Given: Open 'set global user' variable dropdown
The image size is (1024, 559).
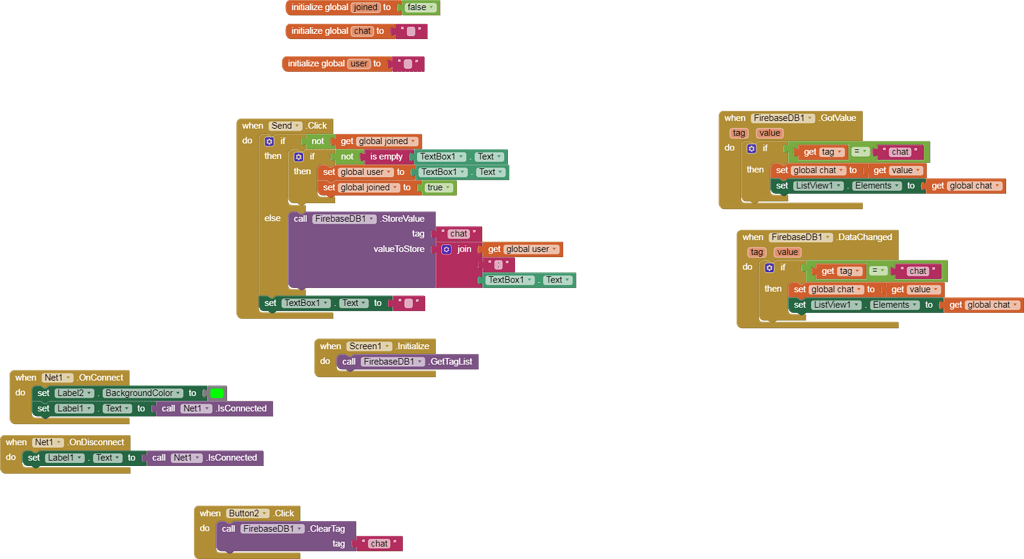Looking at the screenshot, I should point(366,172).
